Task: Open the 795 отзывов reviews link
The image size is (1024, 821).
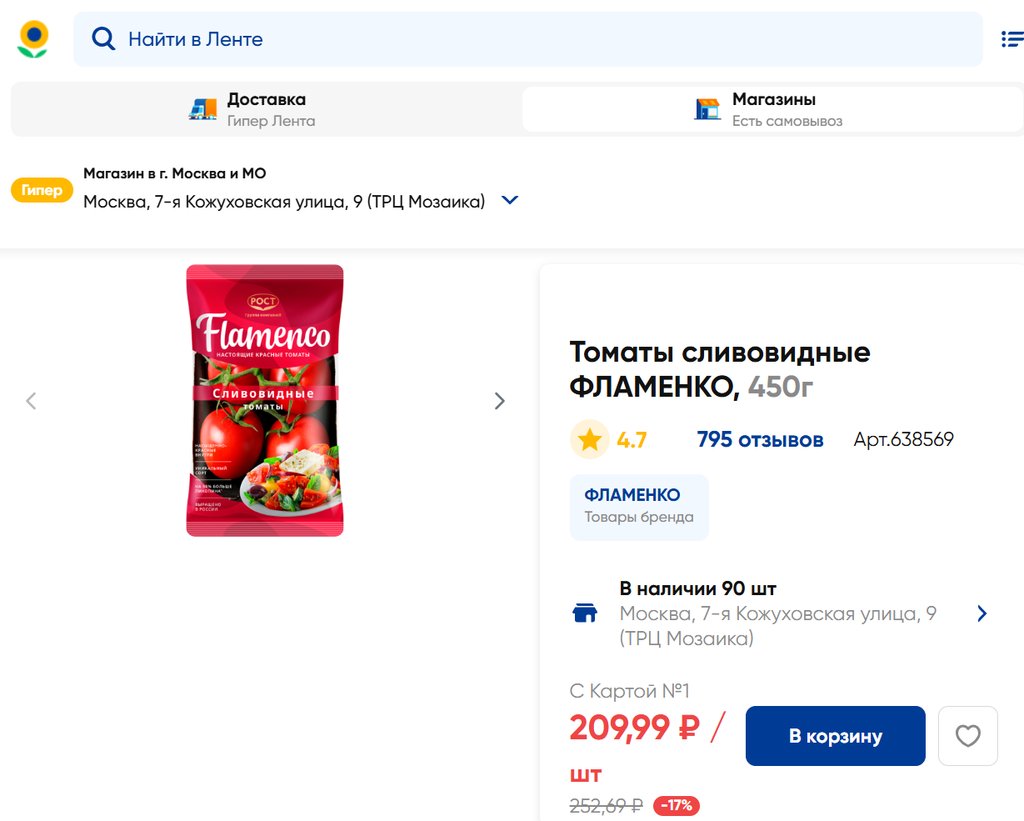Action: (760, 439)
